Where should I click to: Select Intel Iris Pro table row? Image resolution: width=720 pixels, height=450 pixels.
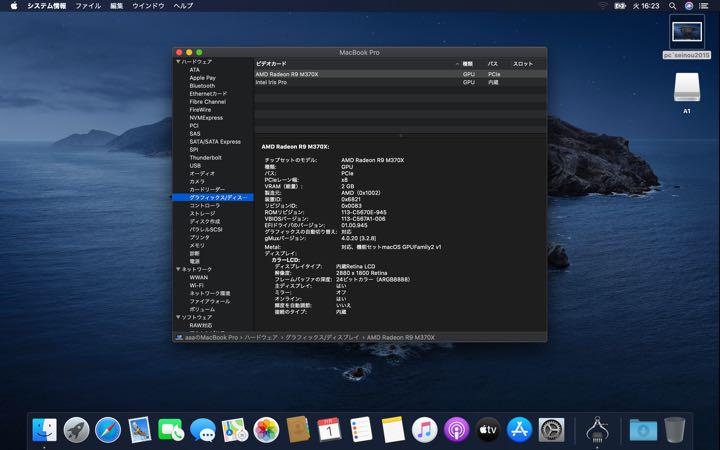pos(400,82)
